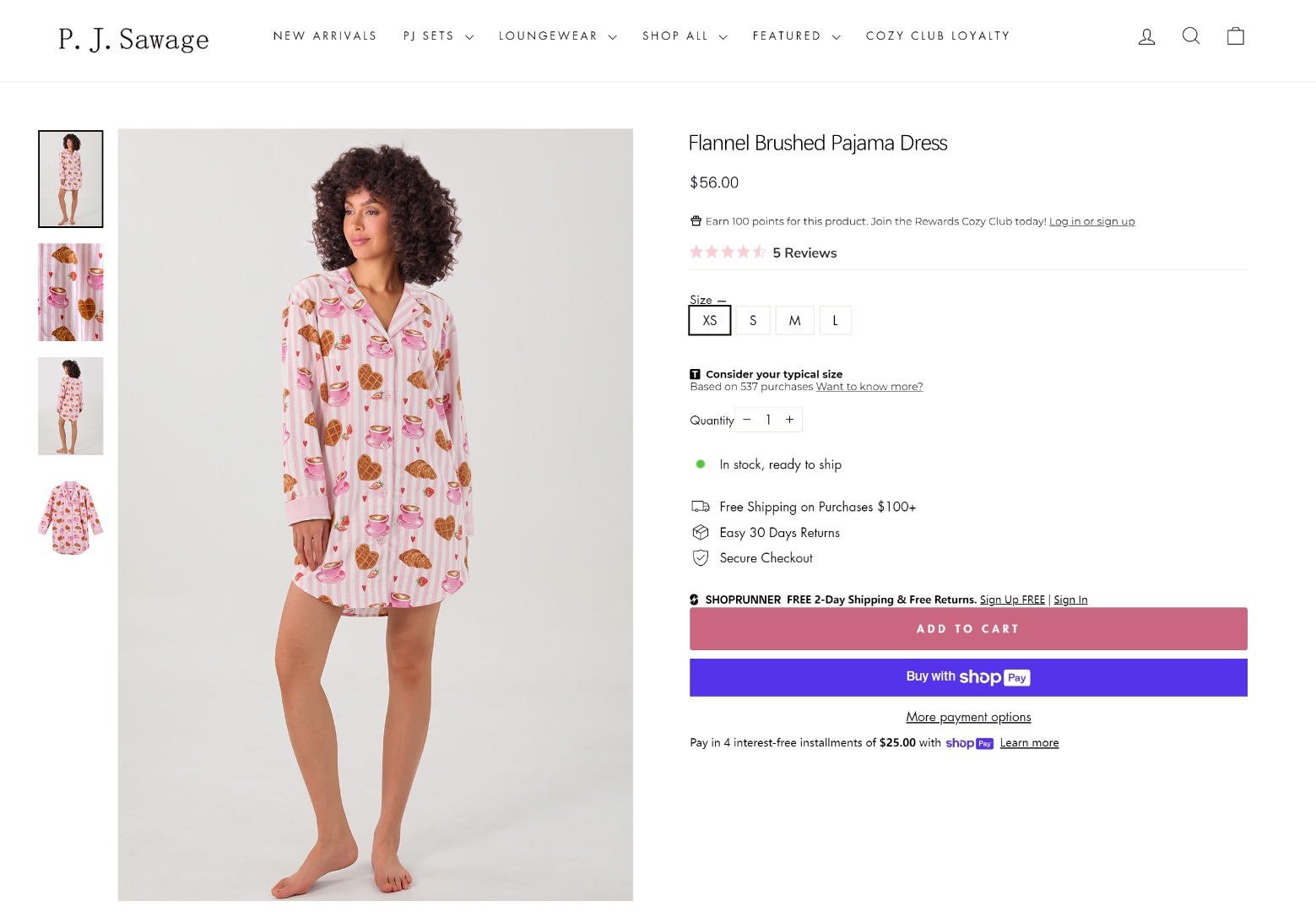The width and height of the screenshot is (1316, 912).
Task: Click the P. J. Sawage logo
Action: pyautogui.click(x=133, y=39)
